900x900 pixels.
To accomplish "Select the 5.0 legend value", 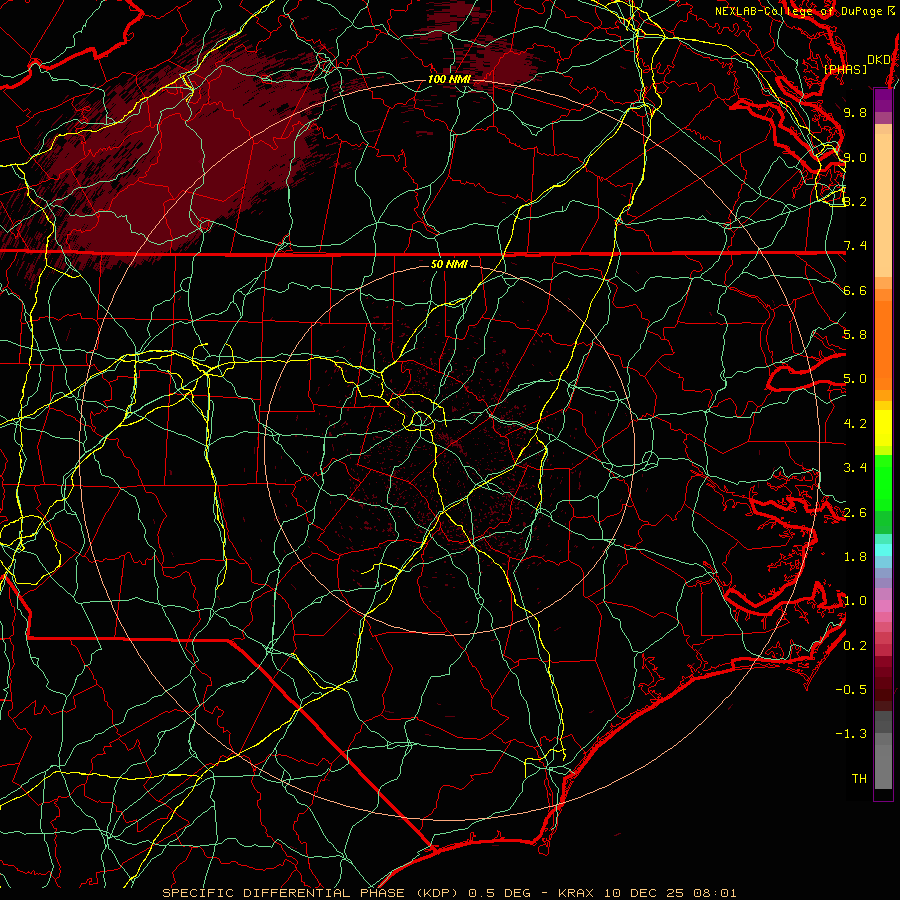I will tap(855, 379).
